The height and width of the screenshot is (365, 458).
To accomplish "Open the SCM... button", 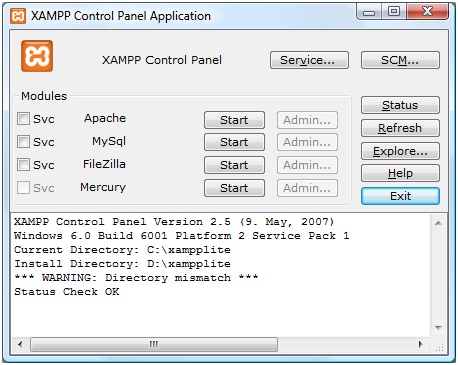I will (400, 60).
